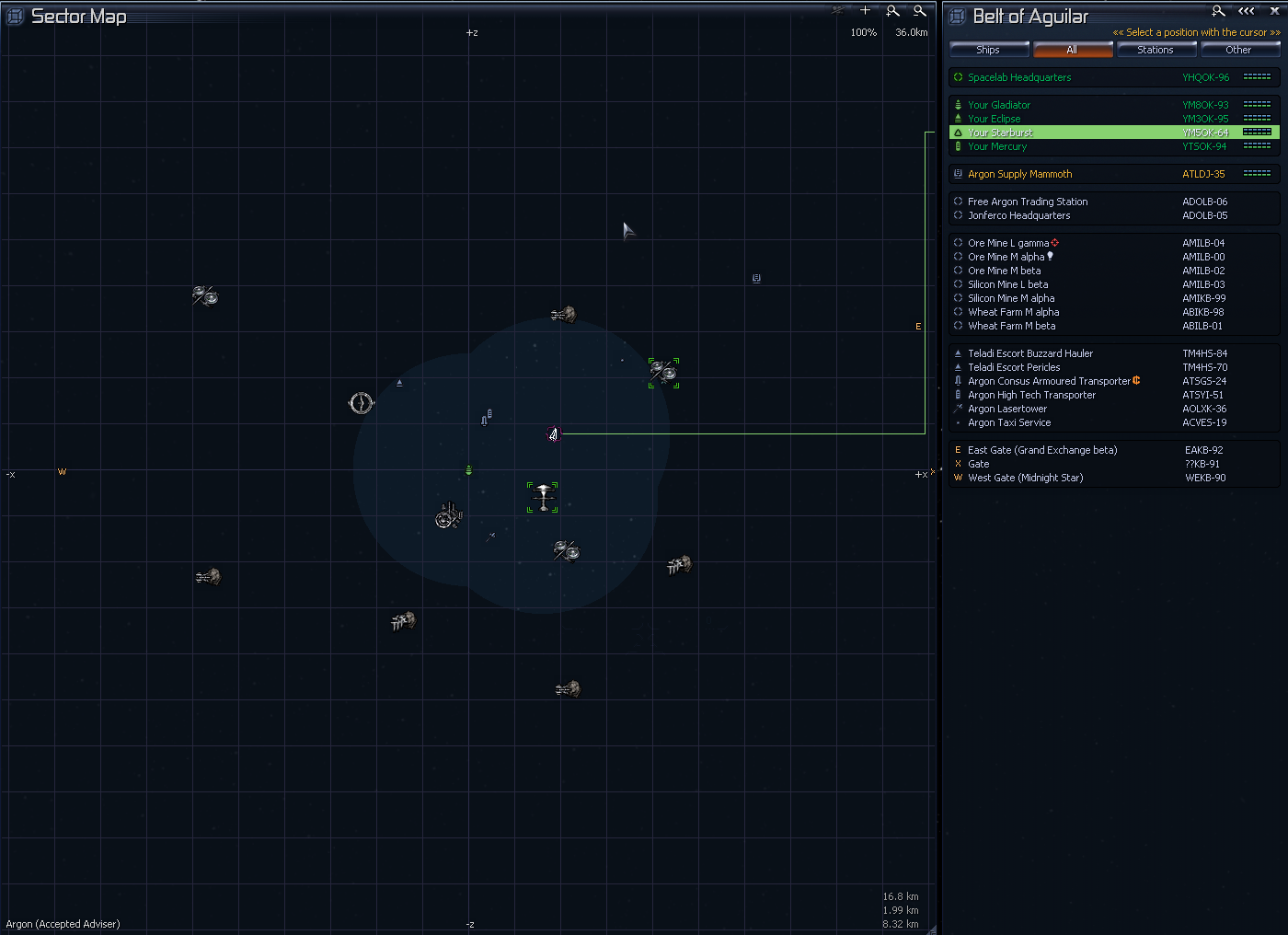
Task: Select East Gate (Grand Exchange beta)
Action: pos(1041,450)
